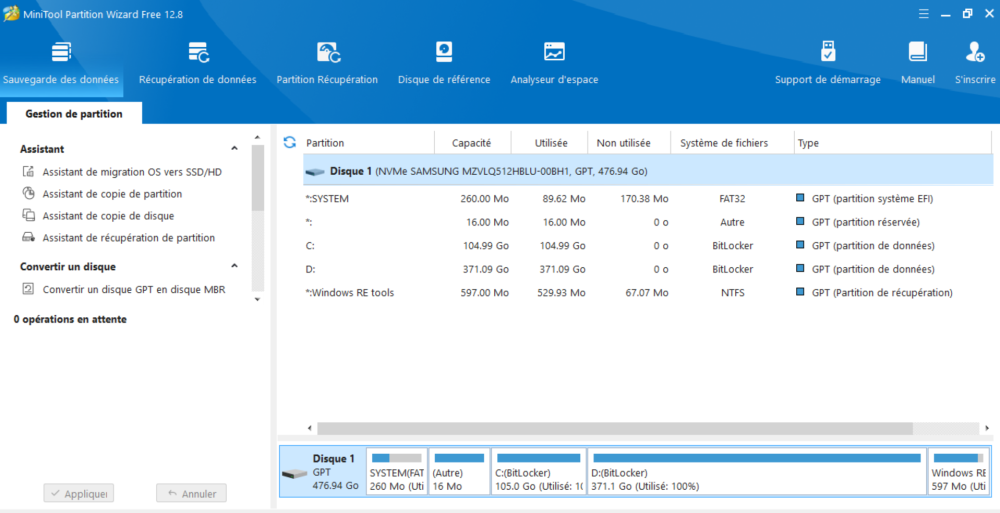This screenshot has height=513, width=1000.
Task: Collapse the Convertir un disque section
Action: tap(234, 267)
